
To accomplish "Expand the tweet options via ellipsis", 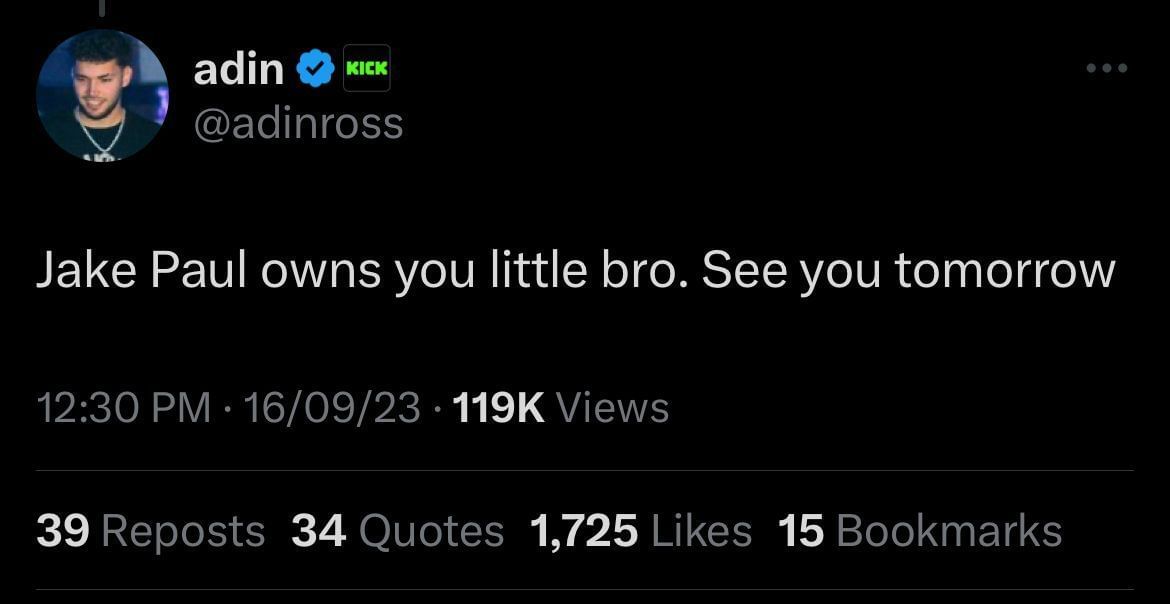I will click(1107, 68).
